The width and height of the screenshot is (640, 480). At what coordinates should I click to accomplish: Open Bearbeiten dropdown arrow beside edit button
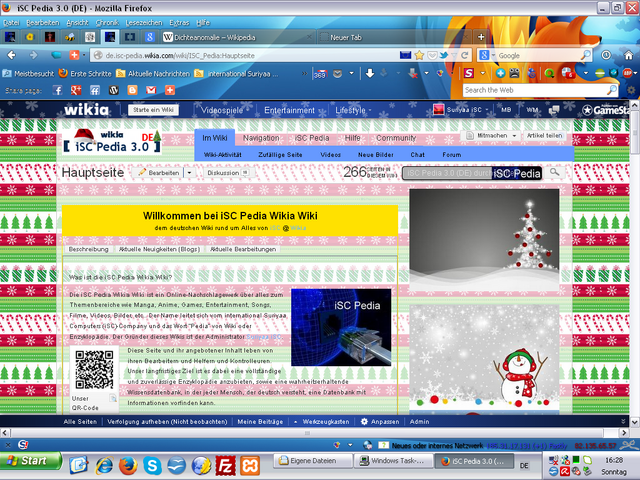tap(189, 173)
